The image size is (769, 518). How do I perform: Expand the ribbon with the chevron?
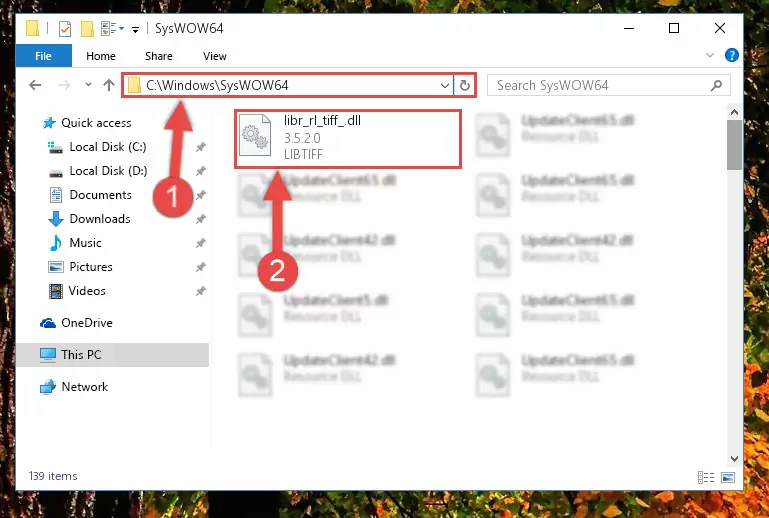[710, 55]
